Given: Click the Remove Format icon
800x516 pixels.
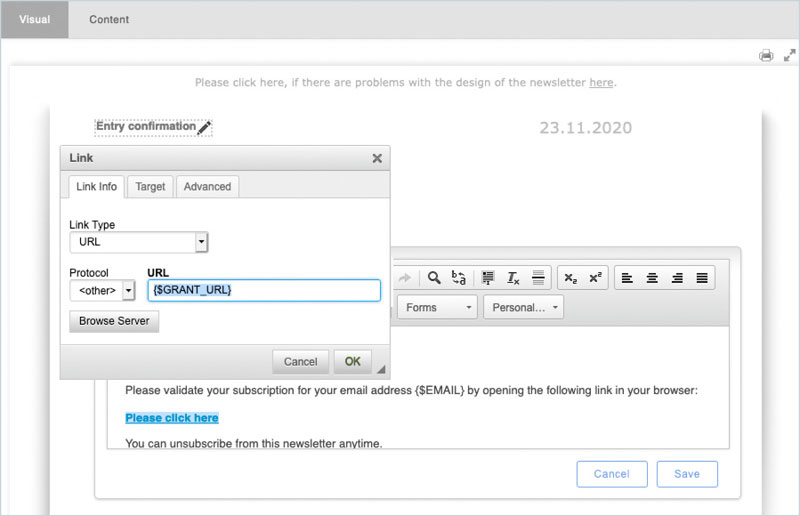Looking at the screenshot, I should 513,278.
